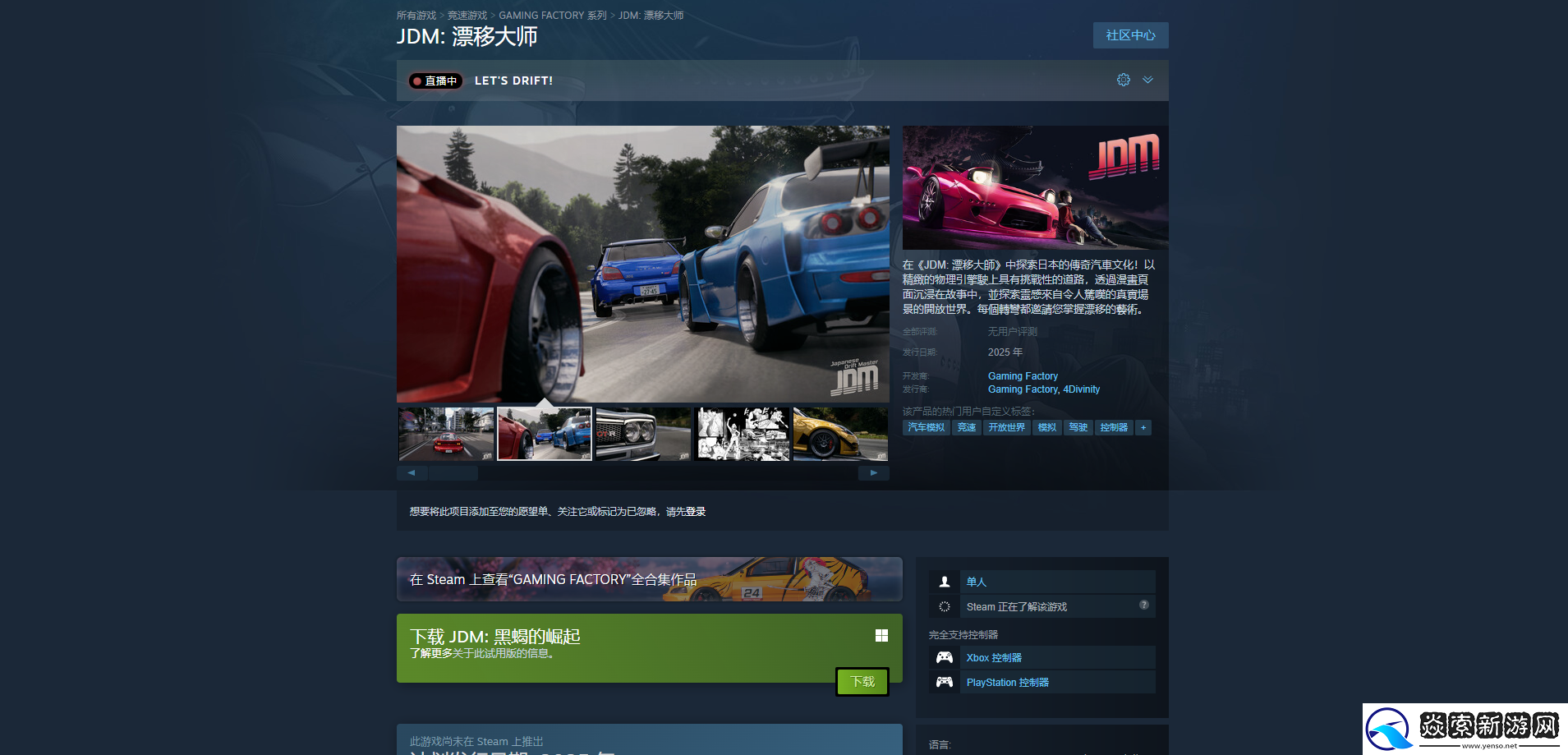Select the black-and-white manga thumbnail
This screenshot has height=755, width=1568.
click(742, 434)
